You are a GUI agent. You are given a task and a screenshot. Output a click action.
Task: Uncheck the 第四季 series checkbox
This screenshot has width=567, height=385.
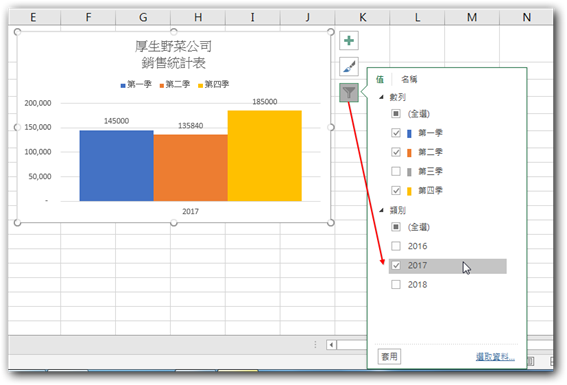coord(396,191)
